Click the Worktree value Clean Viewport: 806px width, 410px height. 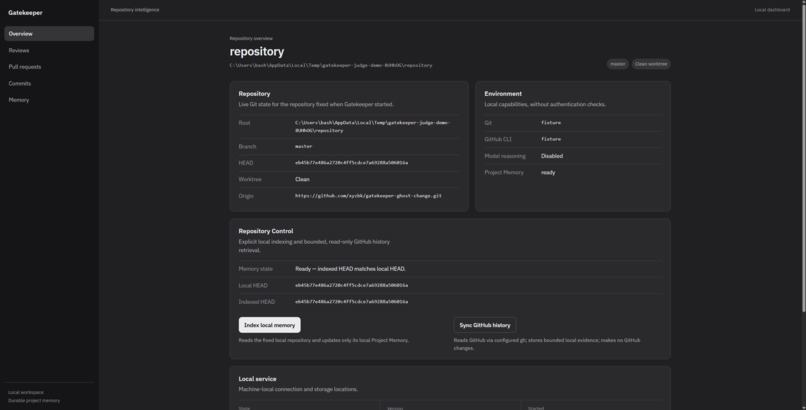[x=302, y=179]
